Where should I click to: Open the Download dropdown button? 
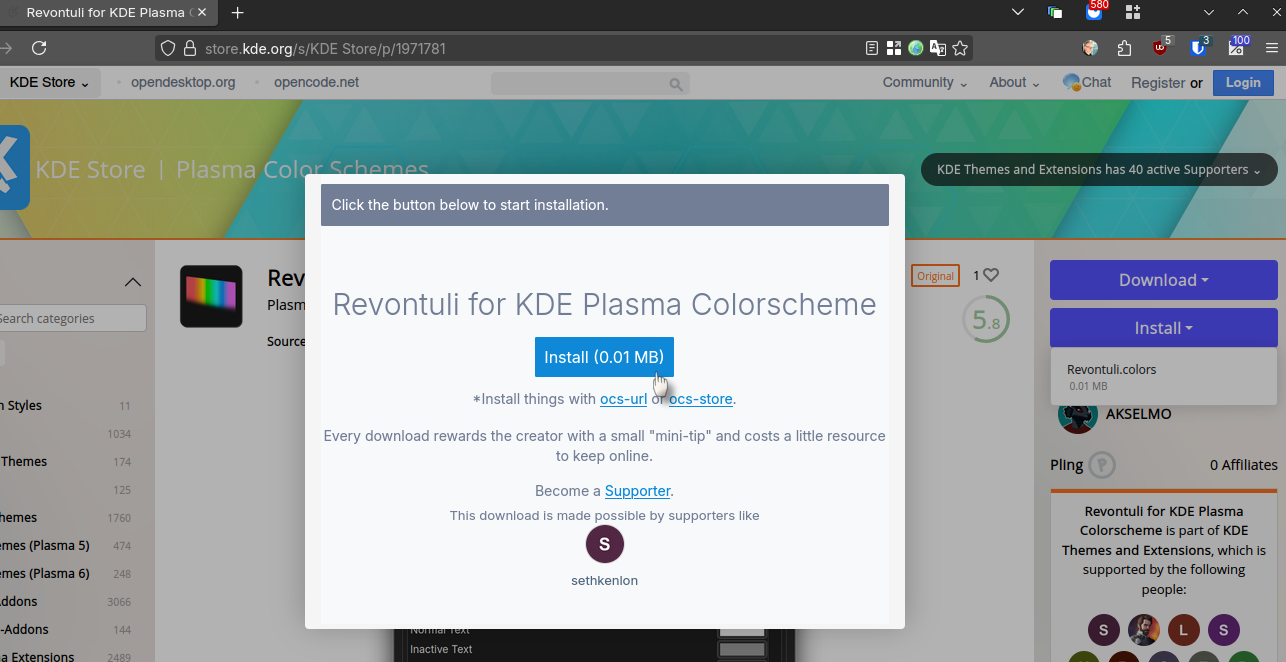tap(1164, 280)
